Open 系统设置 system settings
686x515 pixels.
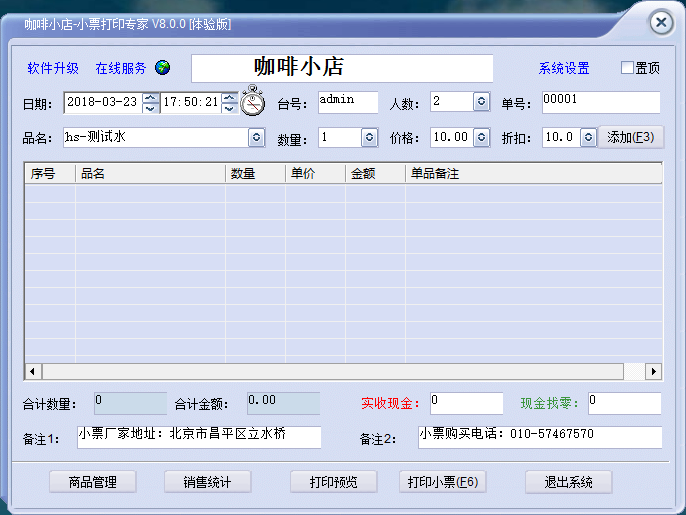[564, 68]
